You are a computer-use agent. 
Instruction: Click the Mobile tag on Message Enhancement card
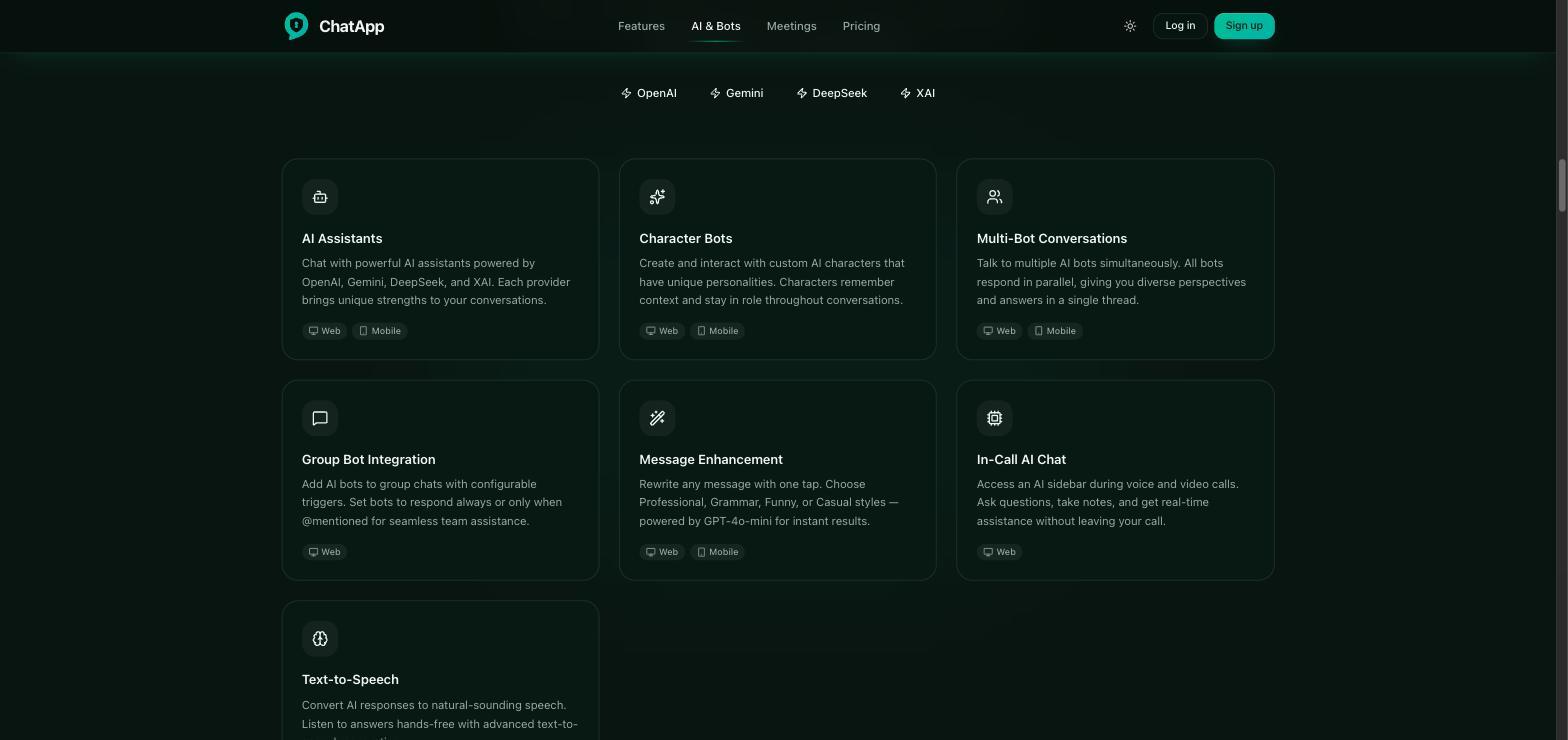717,552
